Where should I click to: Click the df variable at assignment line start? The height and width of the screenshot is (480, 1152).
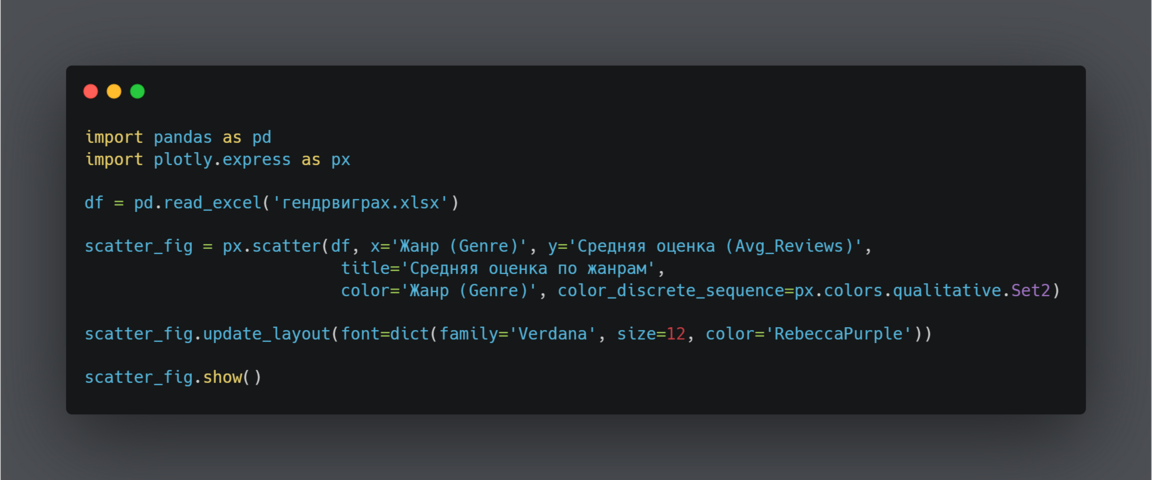(94, 203)
